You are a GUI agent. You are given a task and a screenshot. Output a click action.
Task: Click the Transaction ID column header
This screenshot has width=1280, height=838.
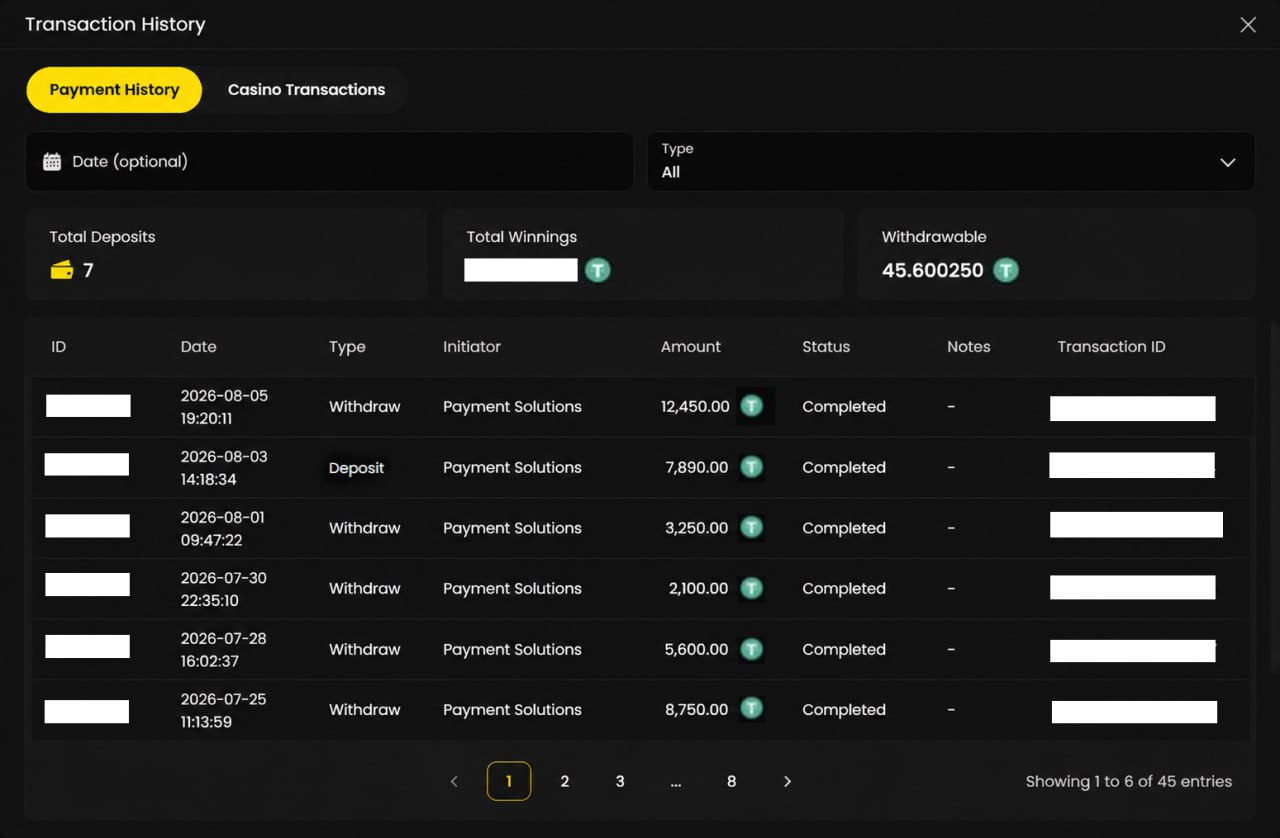[x=1111, y=347]
